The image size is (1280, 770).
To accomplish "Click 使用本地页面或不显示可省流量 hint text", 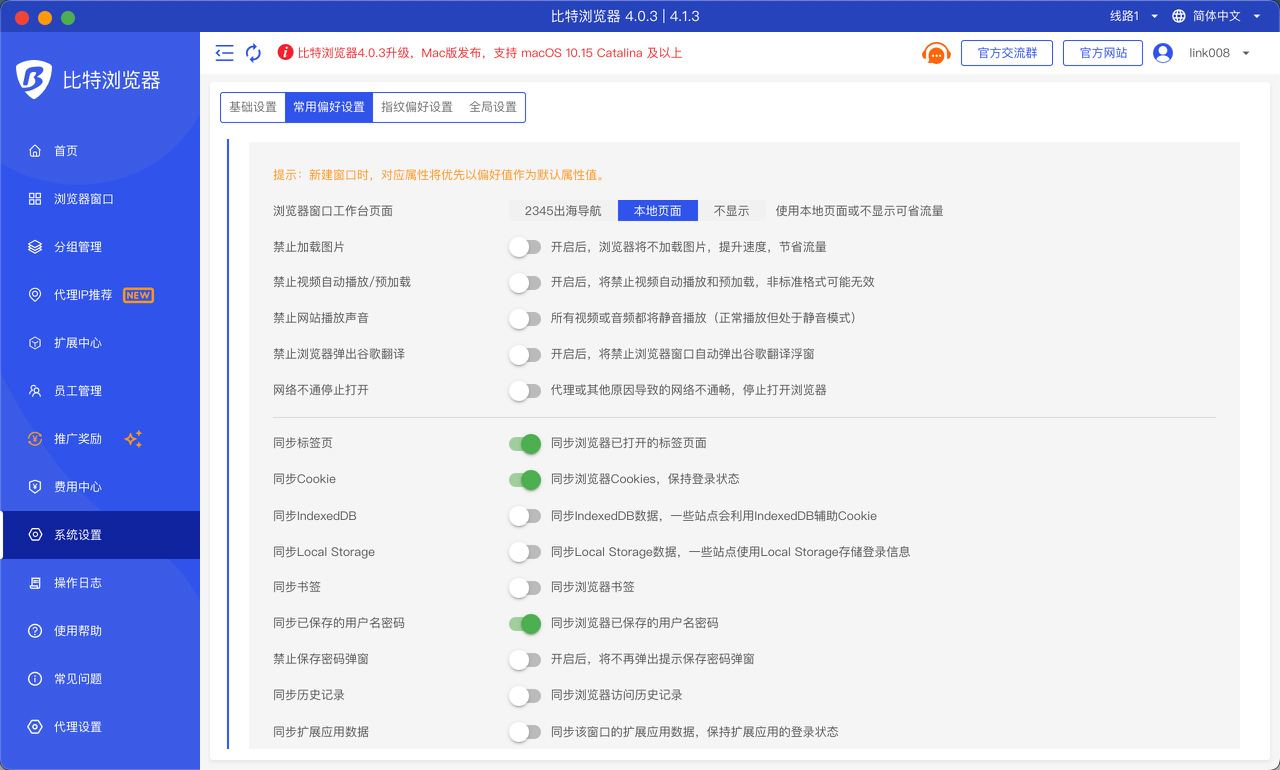I will [x=860, y=211].
